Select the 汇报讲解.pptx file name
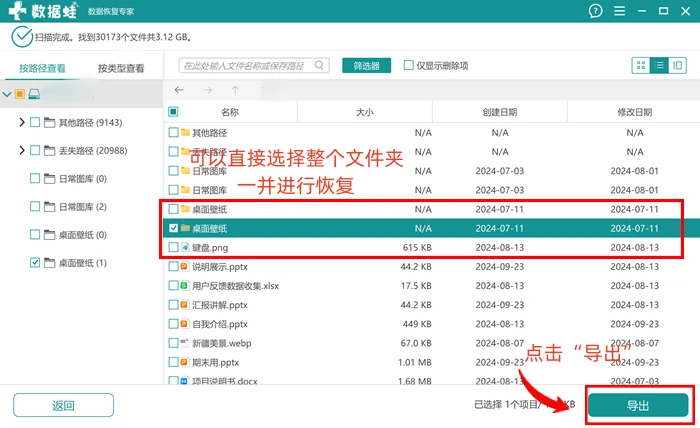This screenshot has width=700, height=428. click(220, 305)
